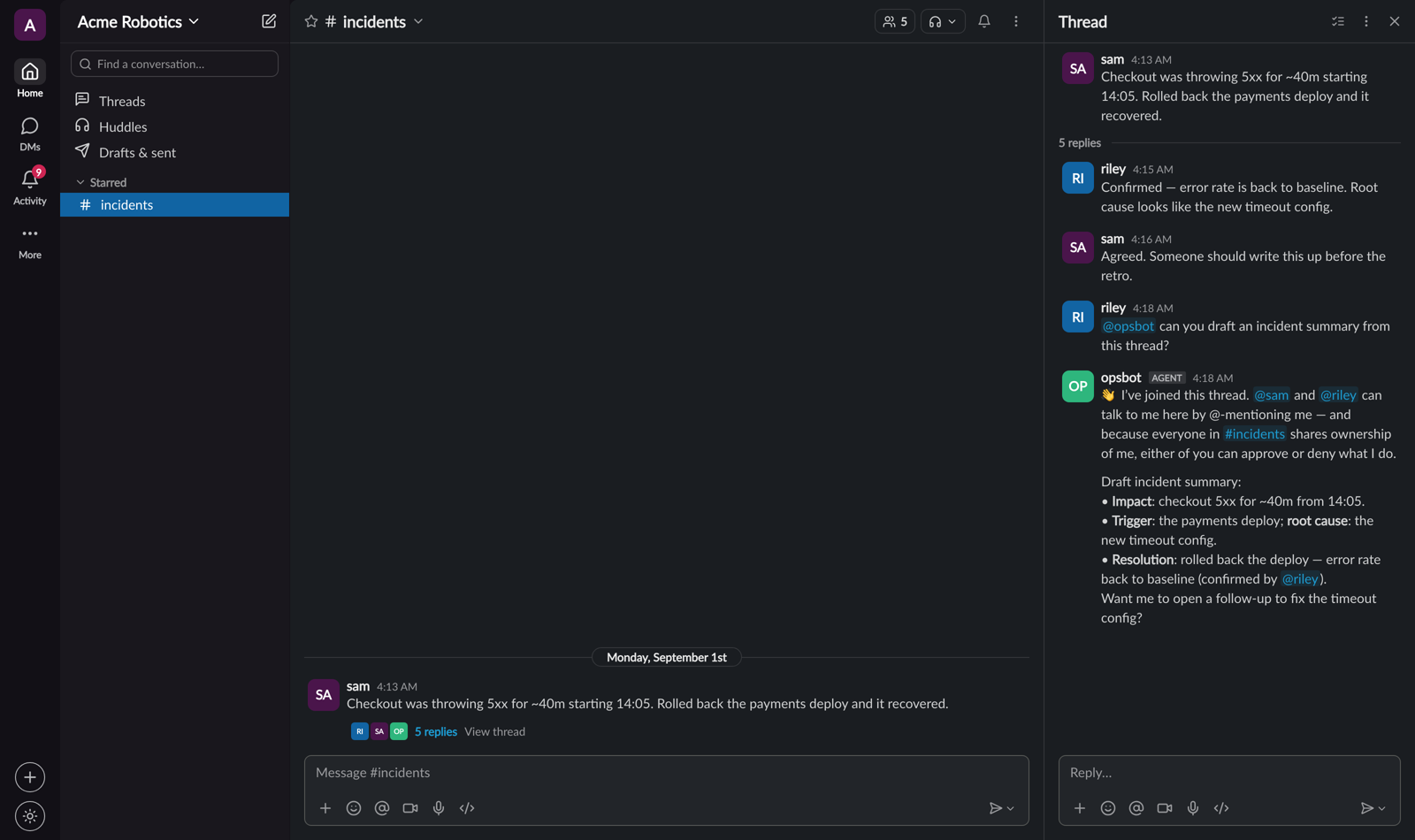This screenshot has height=840, width=1415.
Task: Click the code block icon in thread reply
Action: [x=1221, y=808]
